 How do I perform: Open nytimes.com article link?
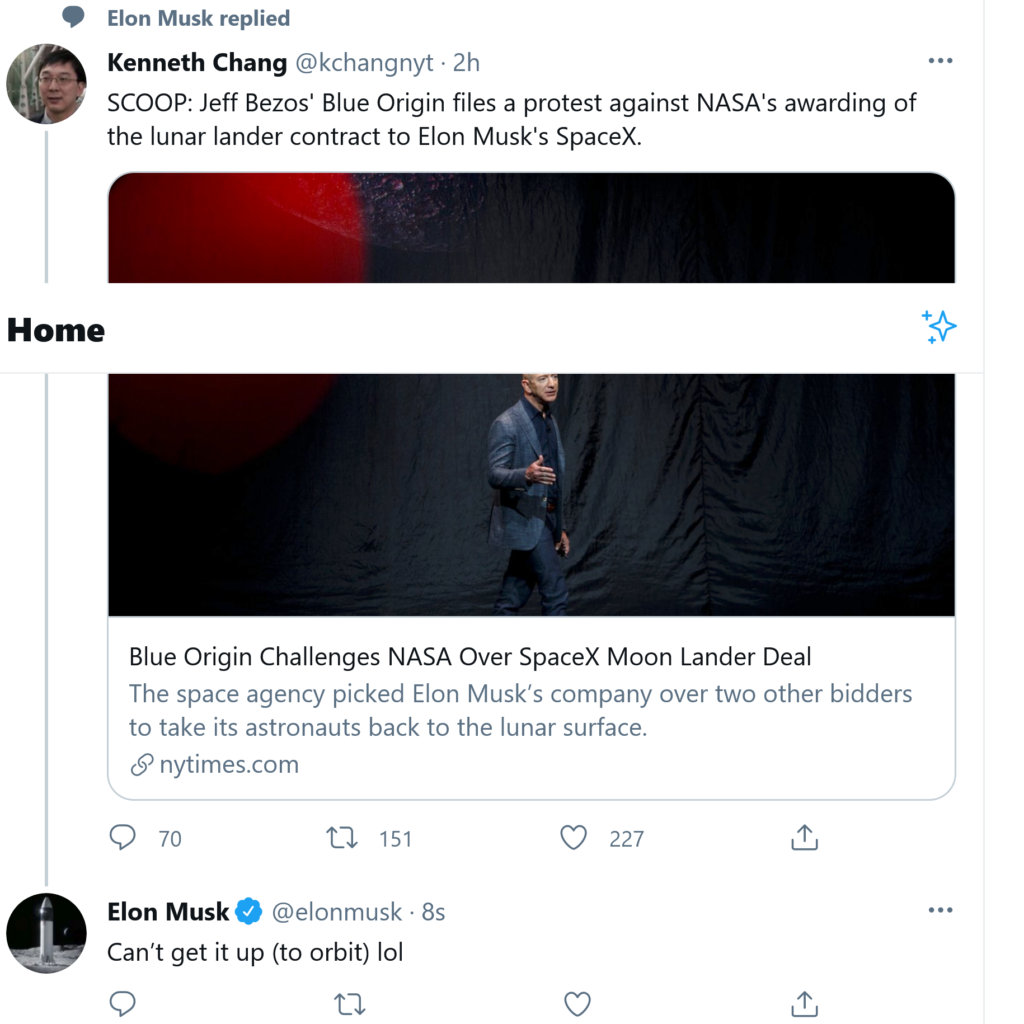tap(228, 765)
